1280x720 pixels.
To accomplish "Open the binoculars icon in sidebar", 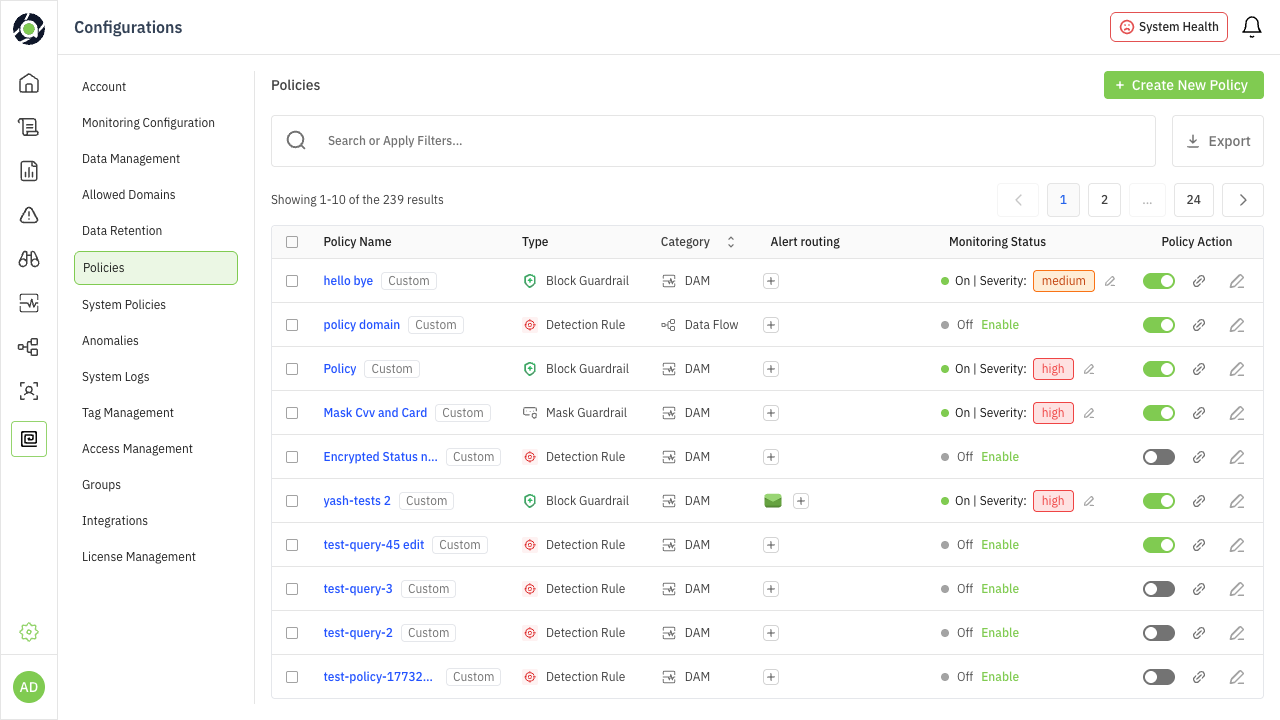I will 29,259.
